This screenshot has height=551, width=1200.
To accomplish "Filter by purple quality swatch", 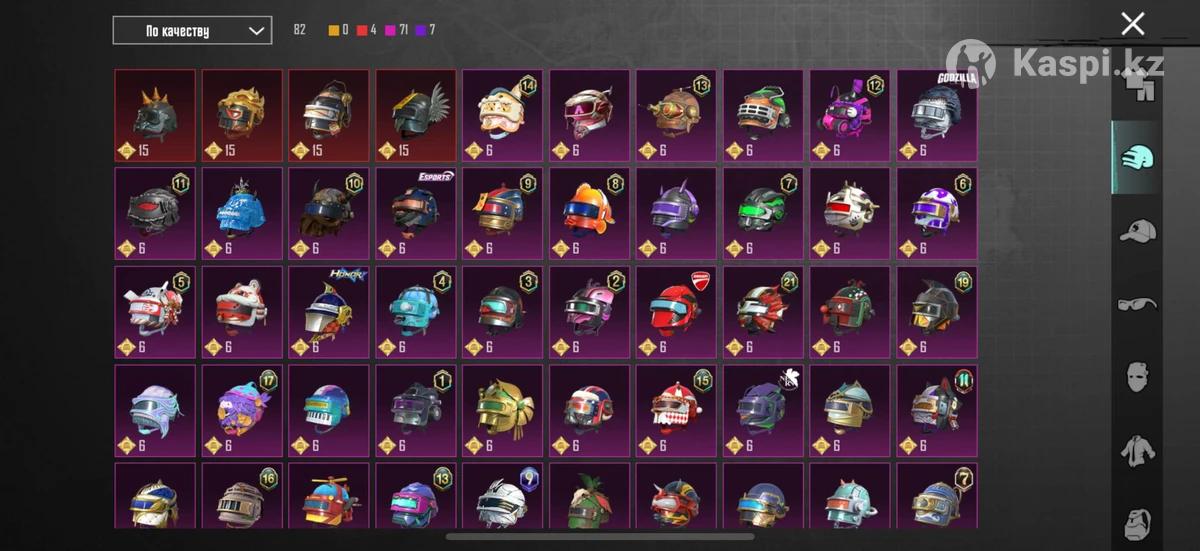I will [x=421, y=30].
